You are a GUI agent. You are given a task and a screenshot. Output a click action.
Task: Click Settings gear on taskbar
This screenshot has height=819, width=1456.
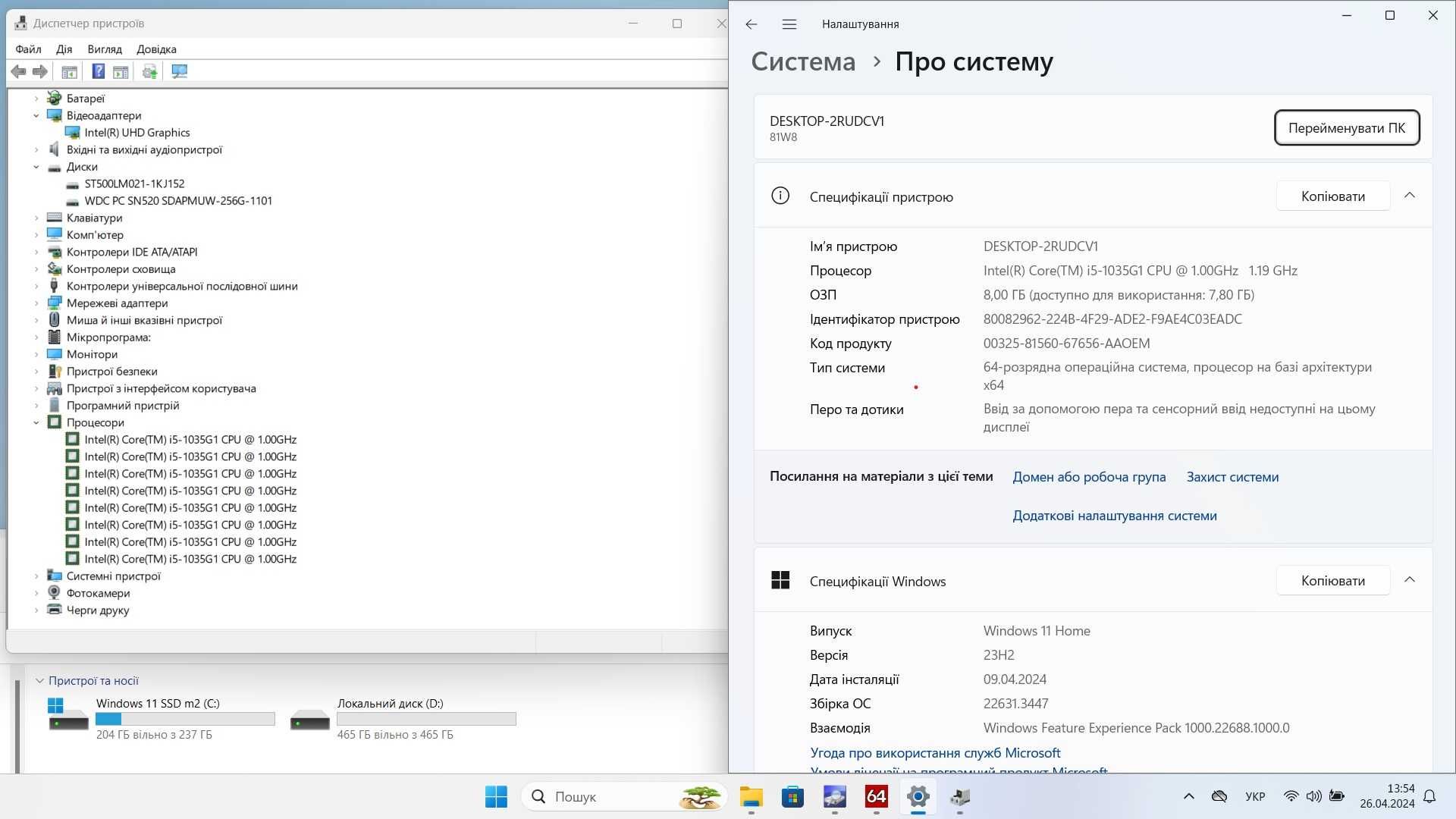click(918, 797)
